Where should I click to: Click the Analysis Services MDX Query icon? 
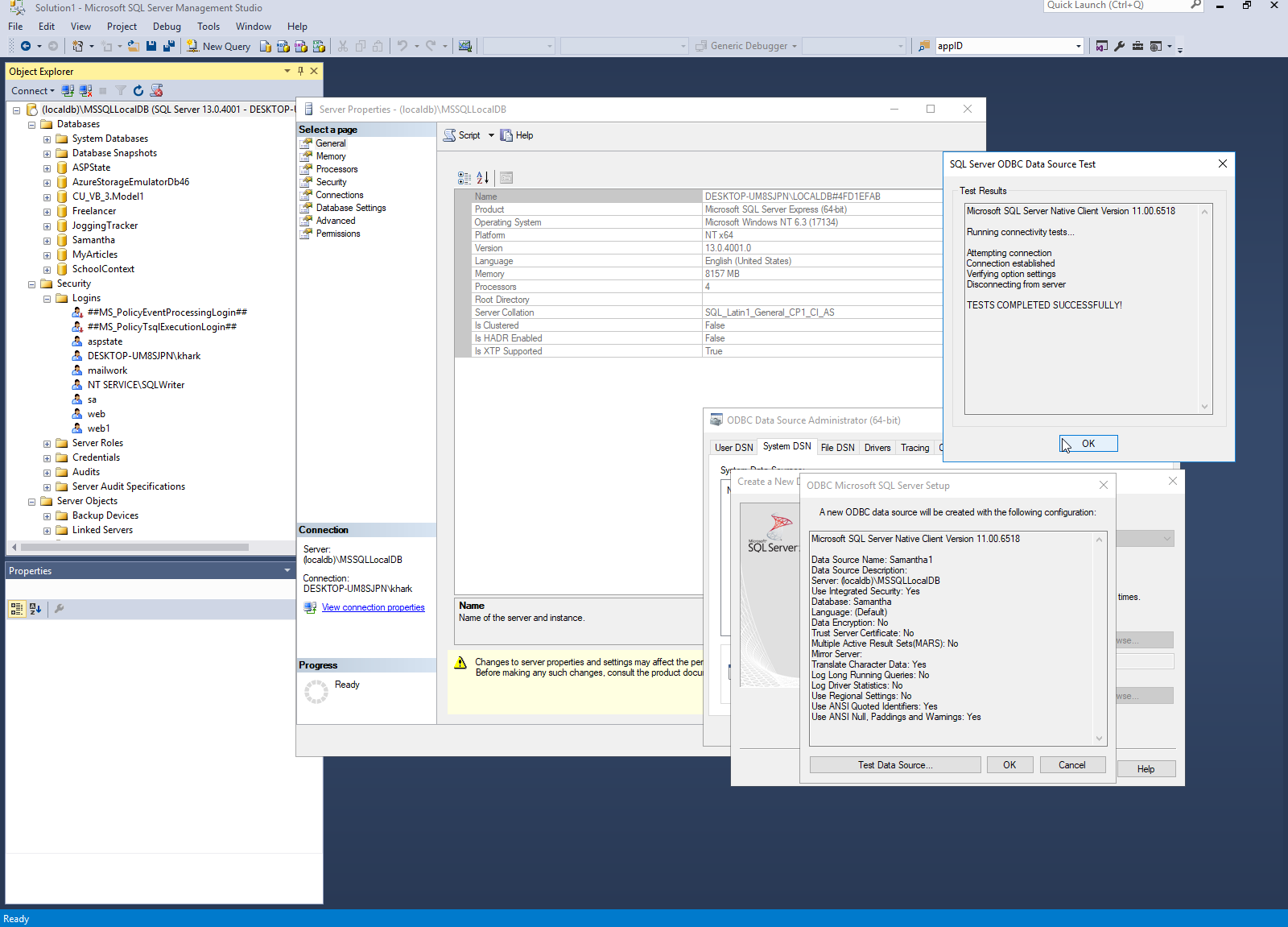283,46
